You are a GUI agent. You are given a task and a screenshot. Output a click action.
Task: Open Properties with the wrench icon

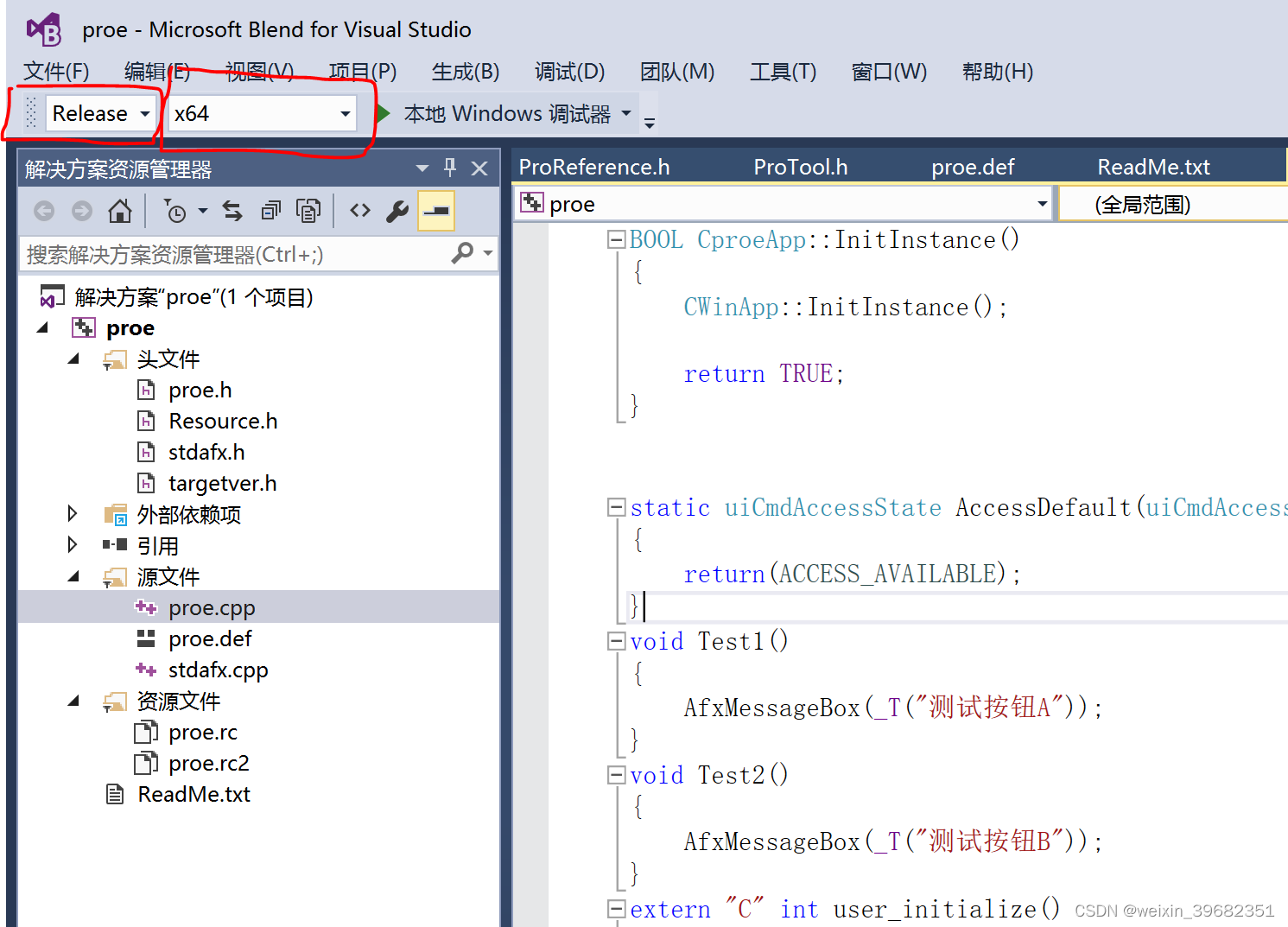(x=397, y=211)
